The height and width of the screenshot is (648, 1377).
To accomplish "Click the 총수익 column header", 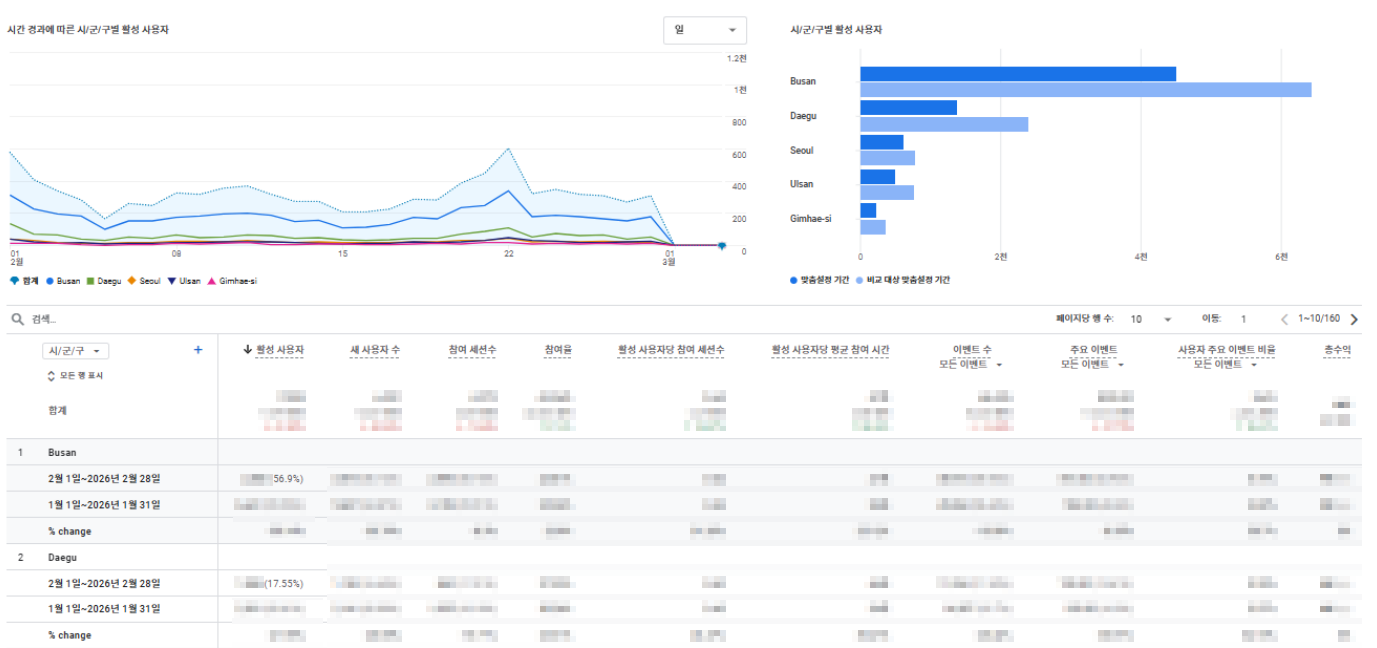I will [x=1336, y=350].
